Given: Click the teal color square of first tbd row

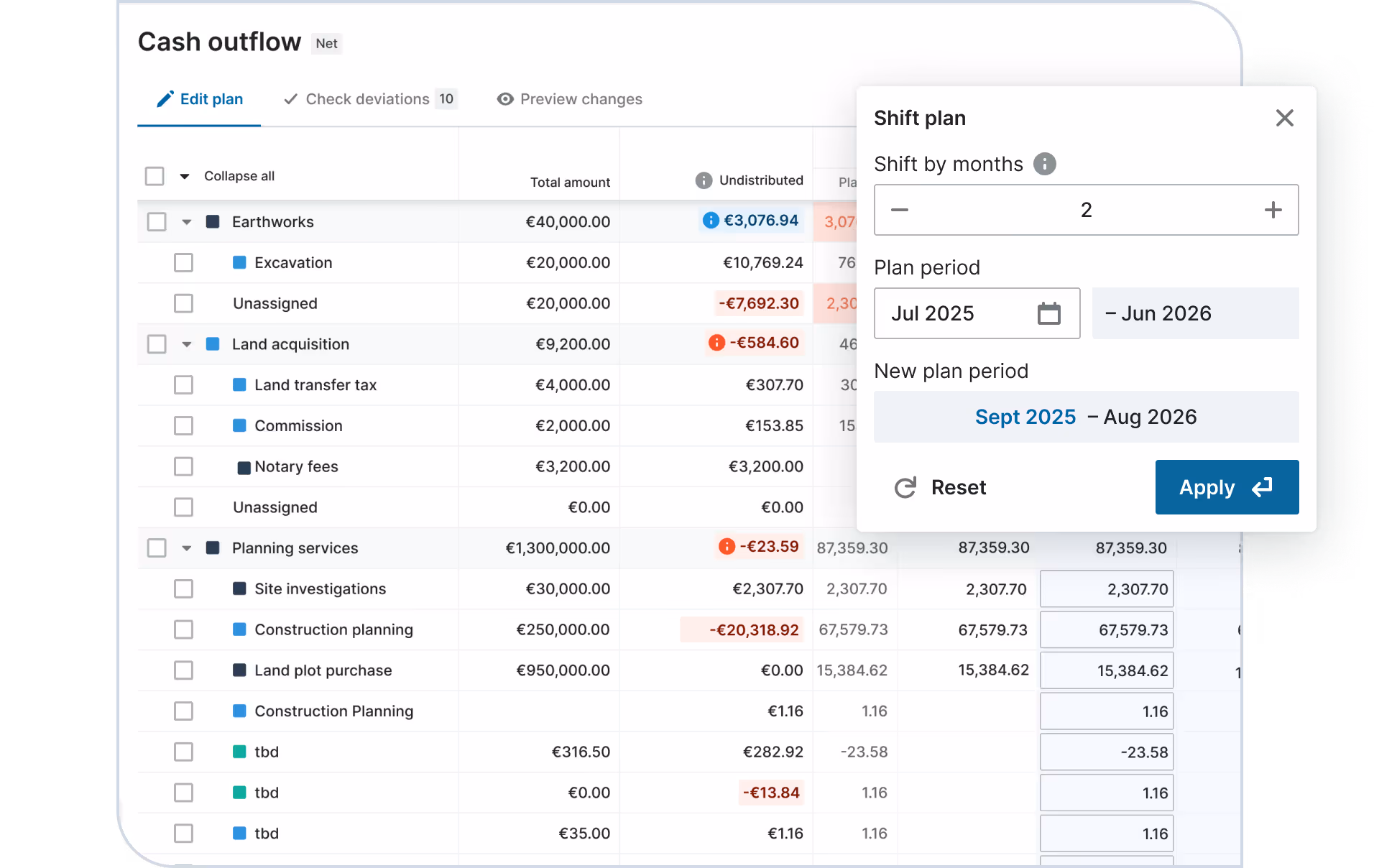Looking at the screenshot, I should [240, 752].
